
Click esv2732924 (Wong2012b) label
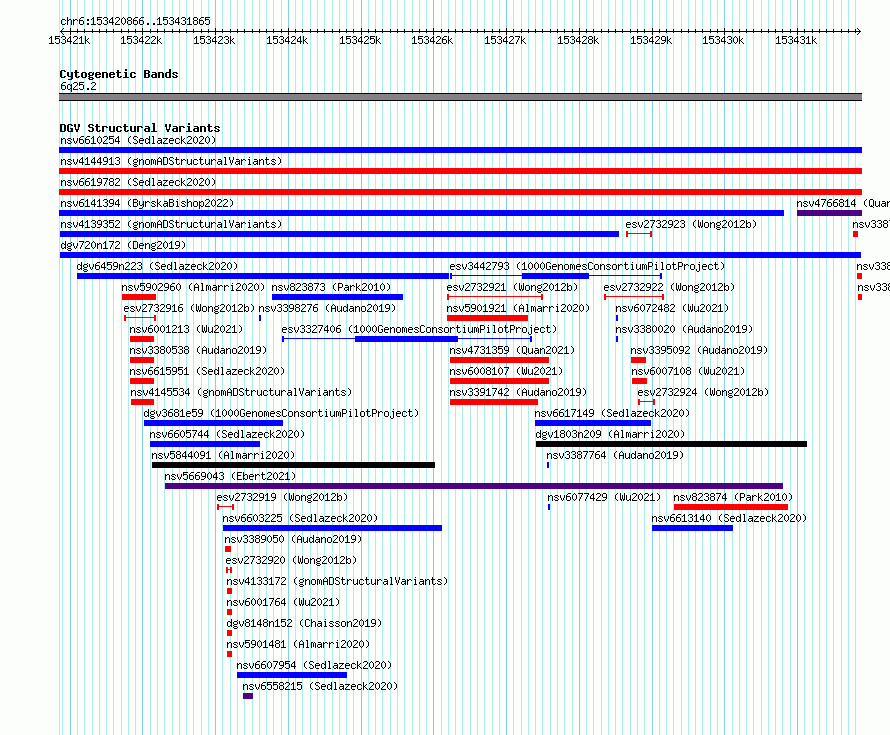703,392
